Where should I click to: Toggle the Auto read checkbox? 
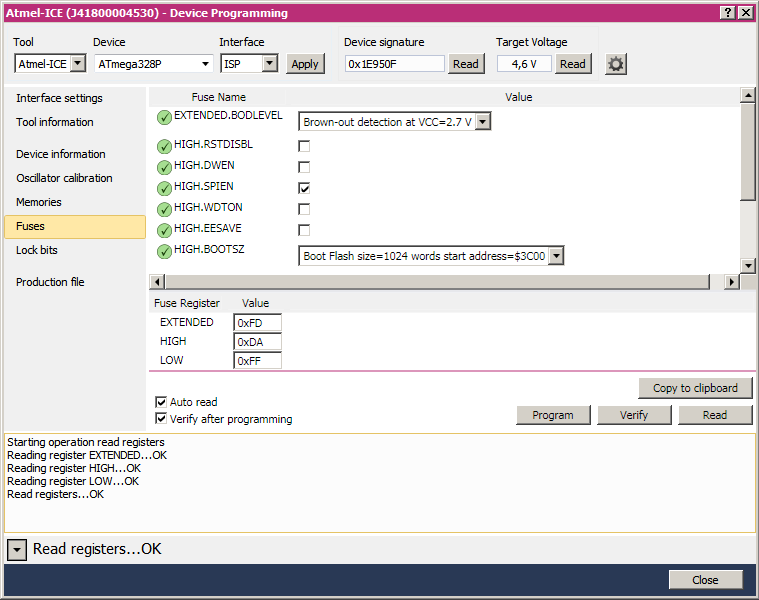[x=161, y=402]
